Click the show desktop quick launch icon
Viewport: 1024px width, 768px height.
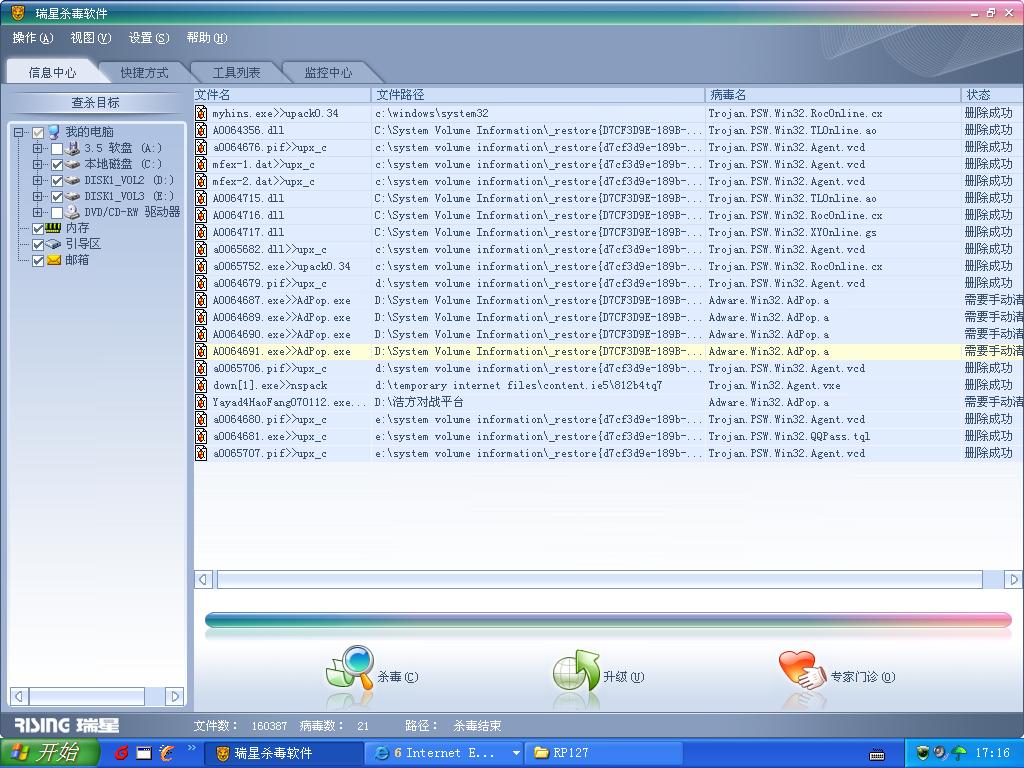144,753
